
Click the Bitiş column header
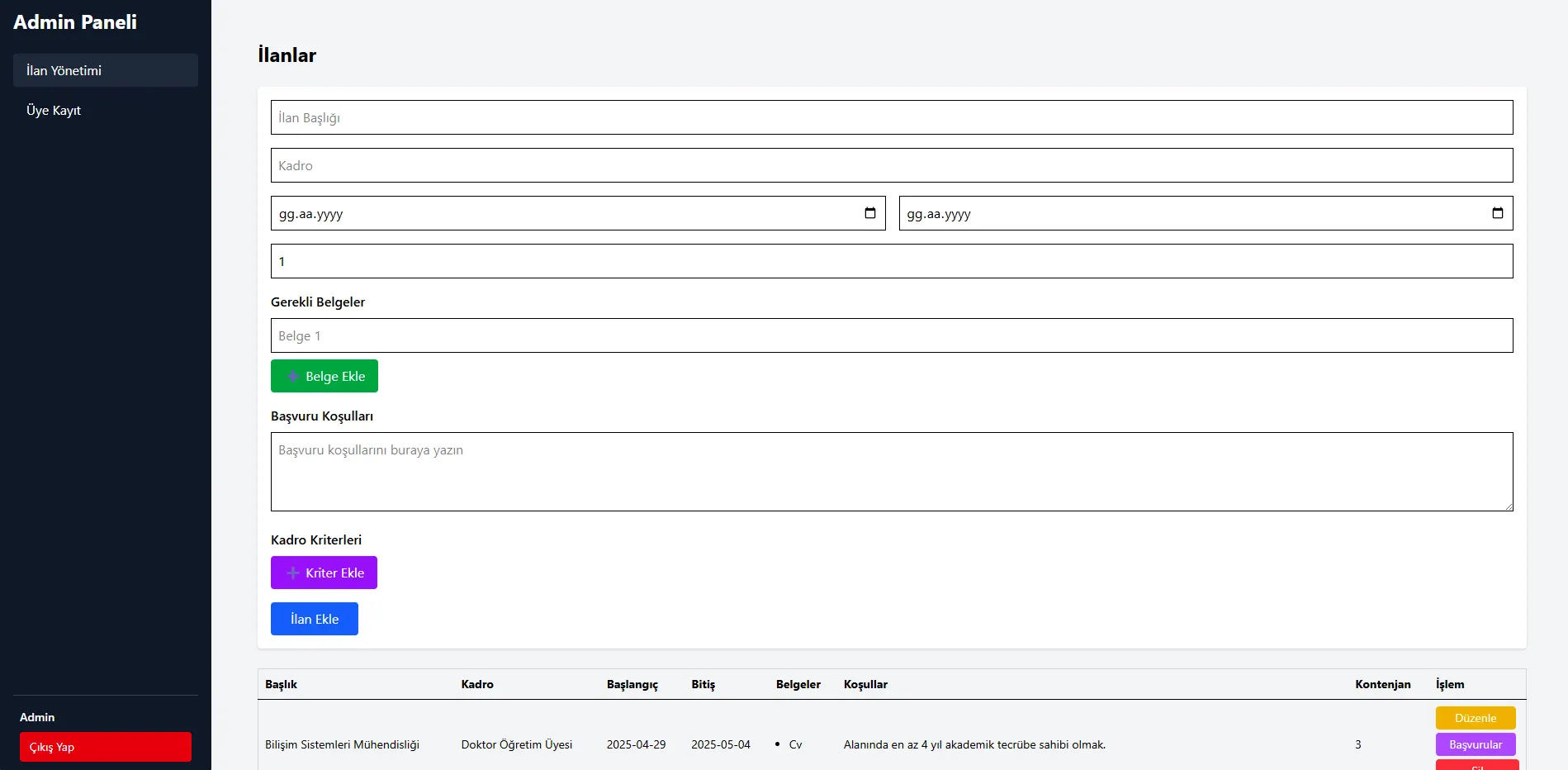pos(703,685)
